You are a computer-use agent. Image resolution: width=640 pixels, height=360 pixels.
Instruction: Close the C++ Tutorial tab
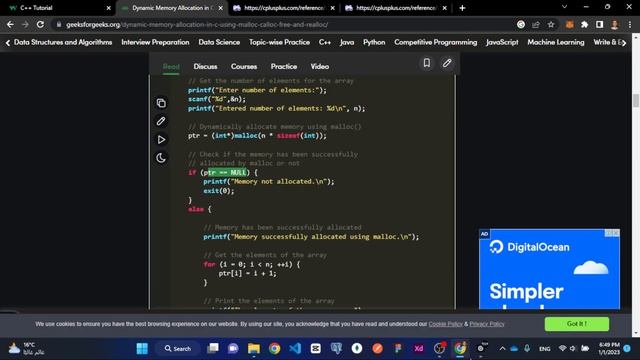click(x=109, y=8)
